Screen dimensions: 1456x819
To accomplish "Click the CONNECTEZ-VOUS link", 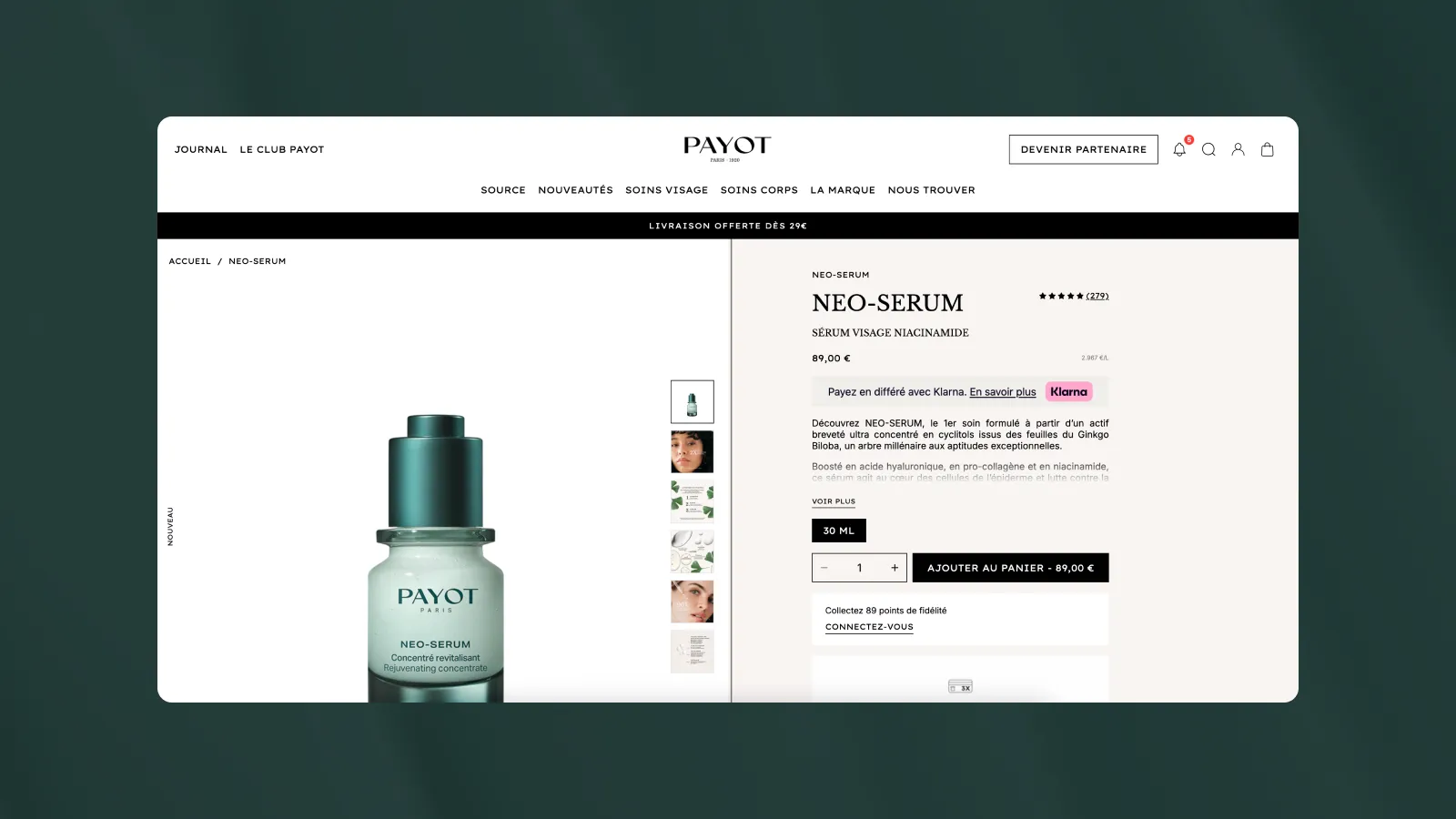I will coord(869,627).
